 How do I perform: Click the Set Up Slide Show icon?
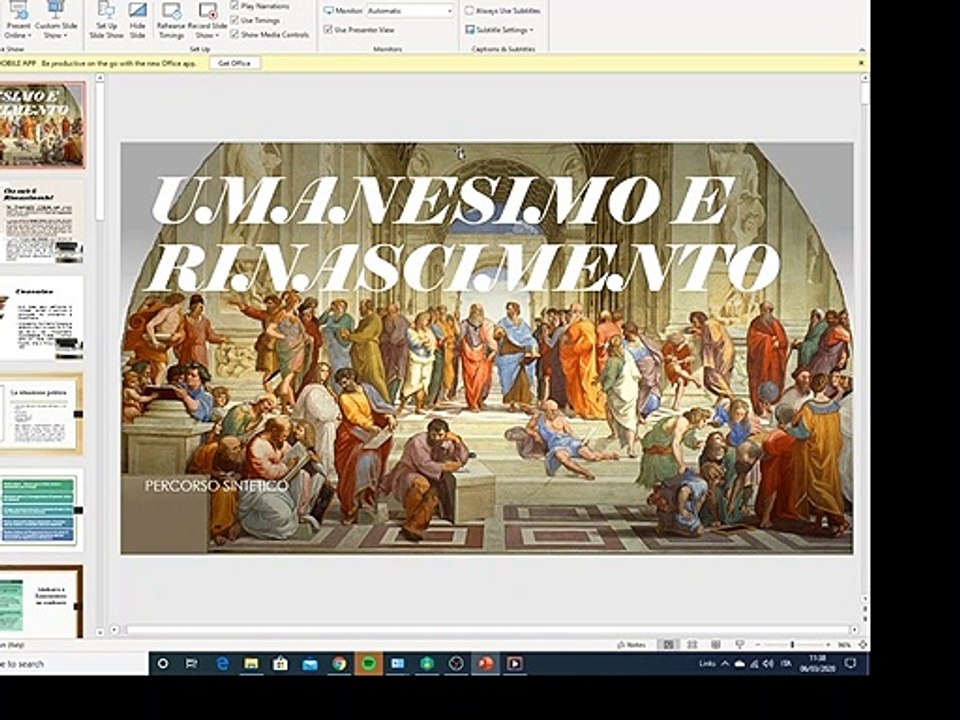click(x=106, y=11)
